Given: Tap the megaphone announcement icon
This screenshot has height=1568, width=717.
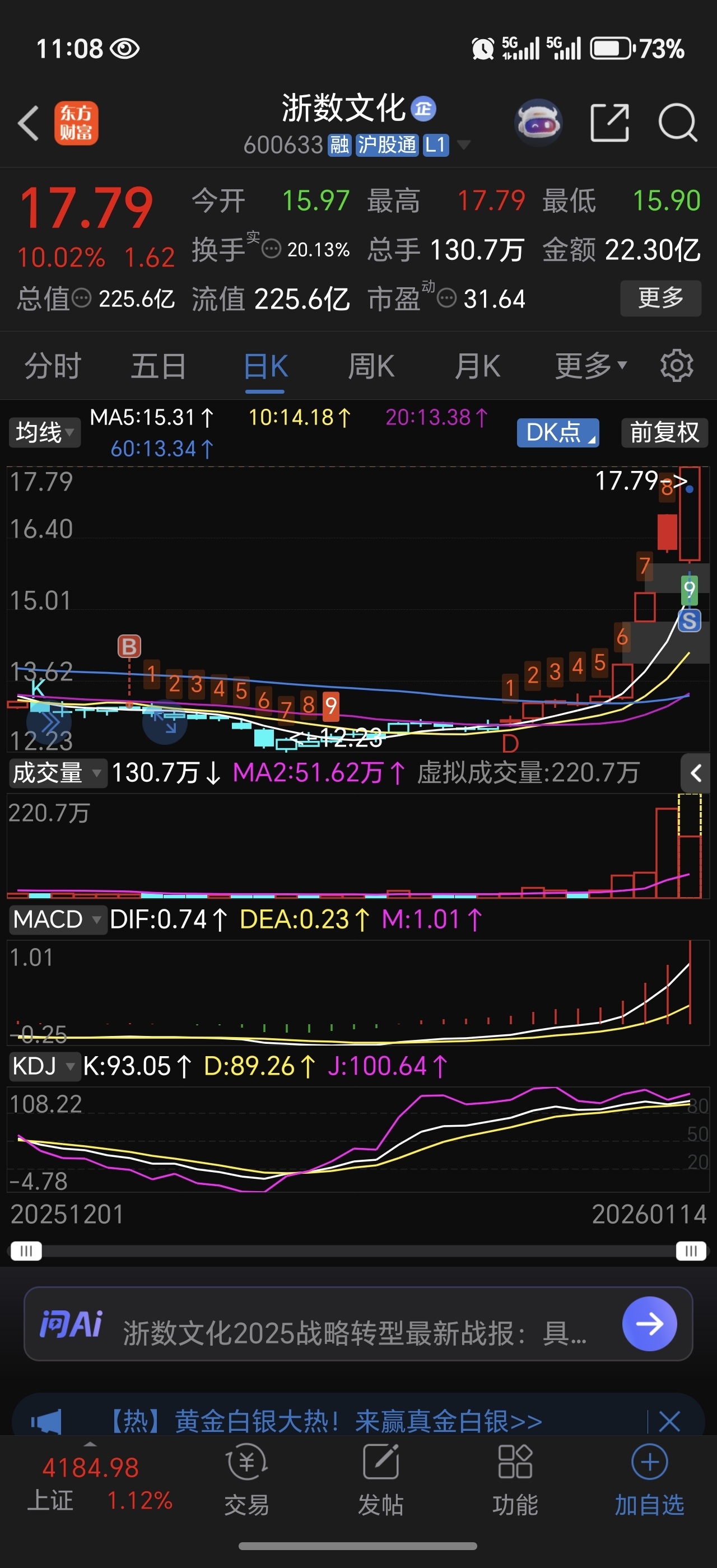Looking at the screenshot, I should pos(46,1421).
